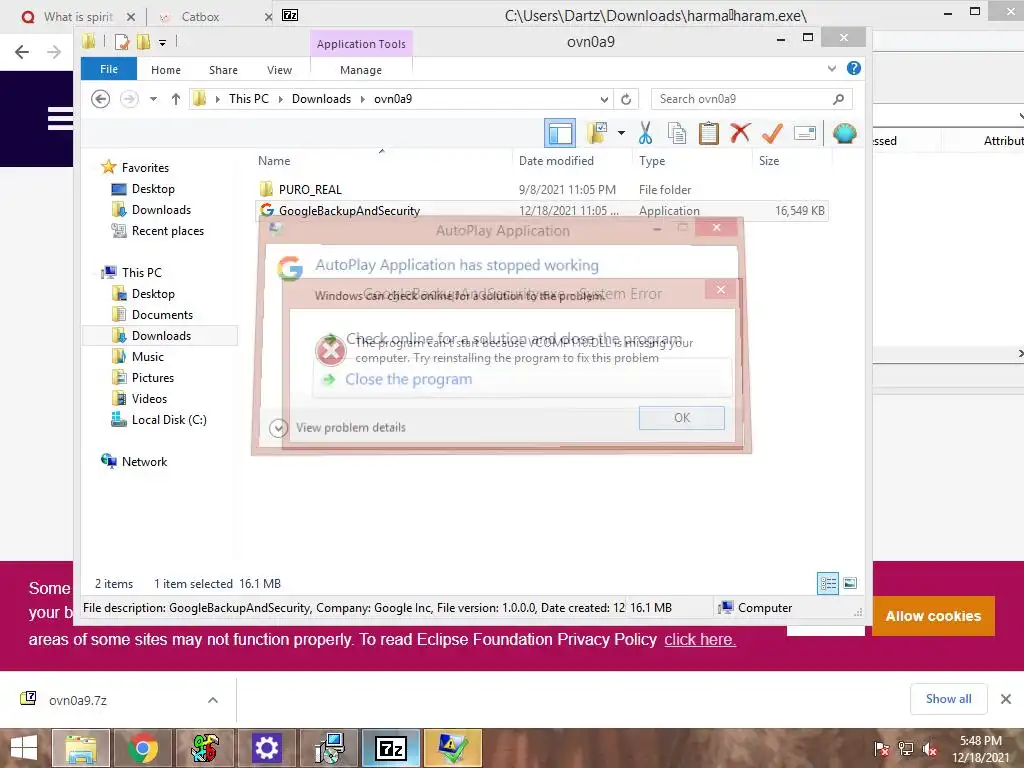Open the address bar history dropdown
The image size is (1024, 768).
click(605, 99)
